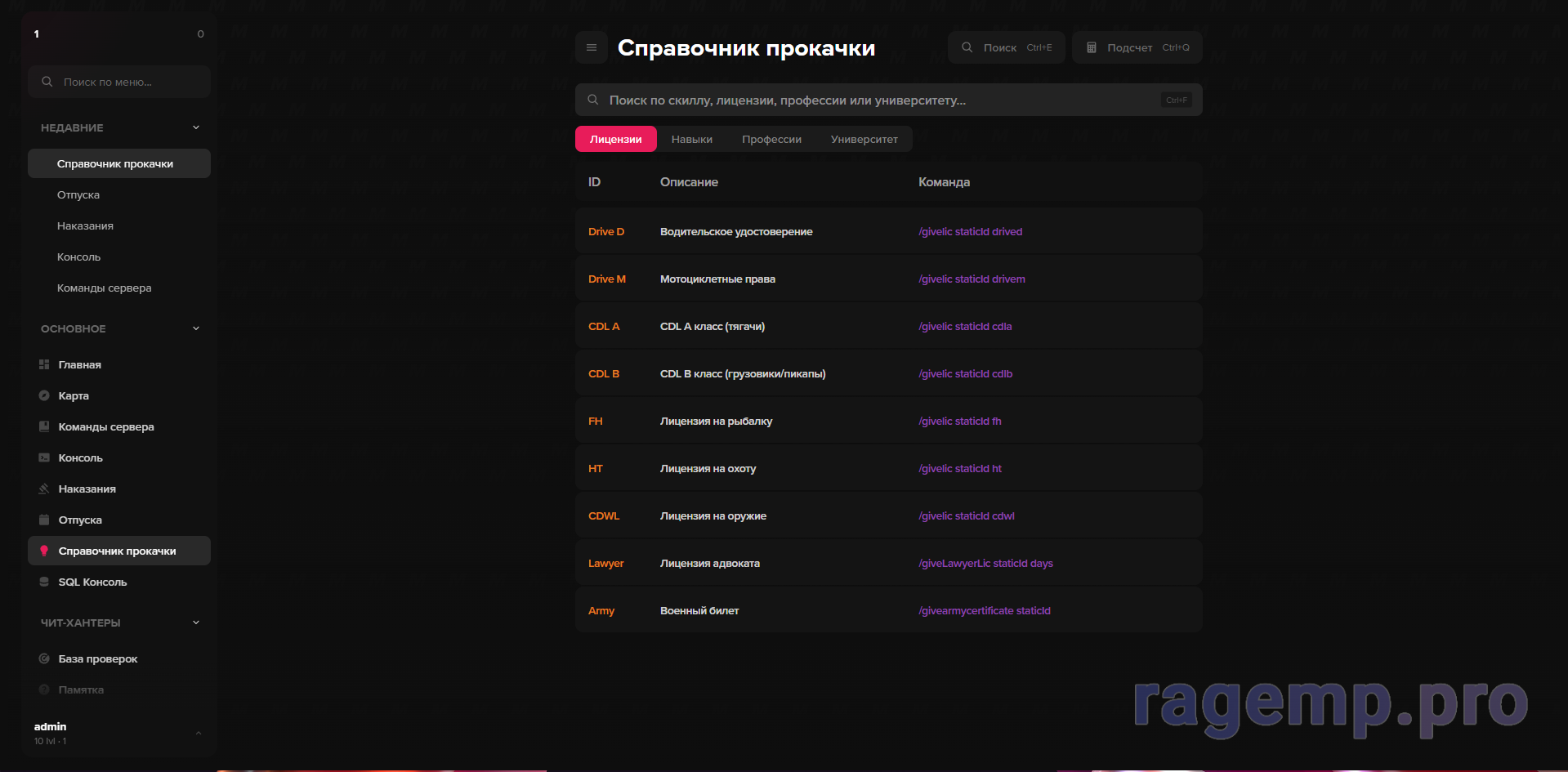Switch to the Навыки tab
Screen dimensions: 1568x772
[692, 139]
